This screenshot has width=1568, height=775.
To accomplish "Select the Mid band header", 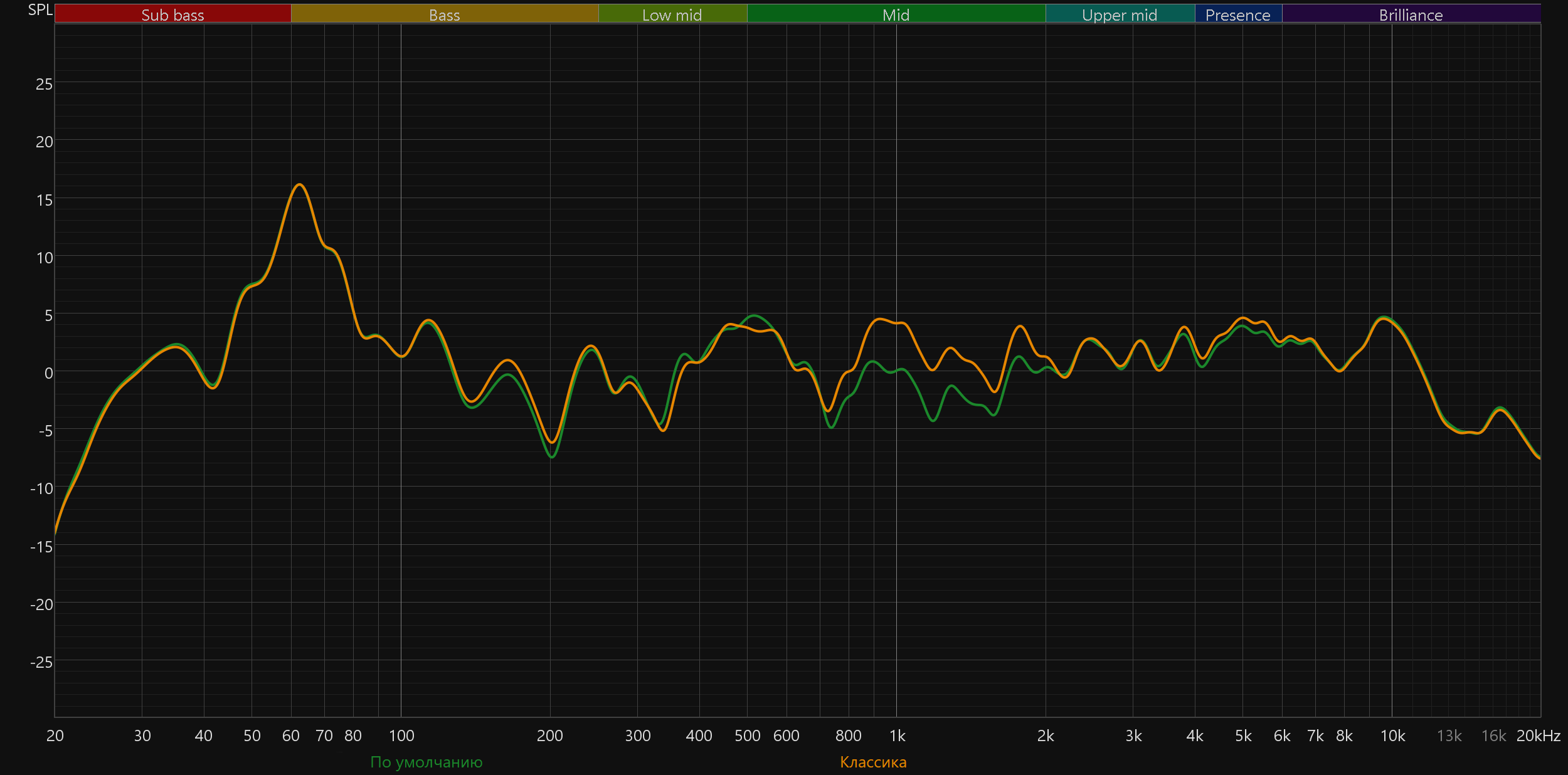I will (896, 14).
